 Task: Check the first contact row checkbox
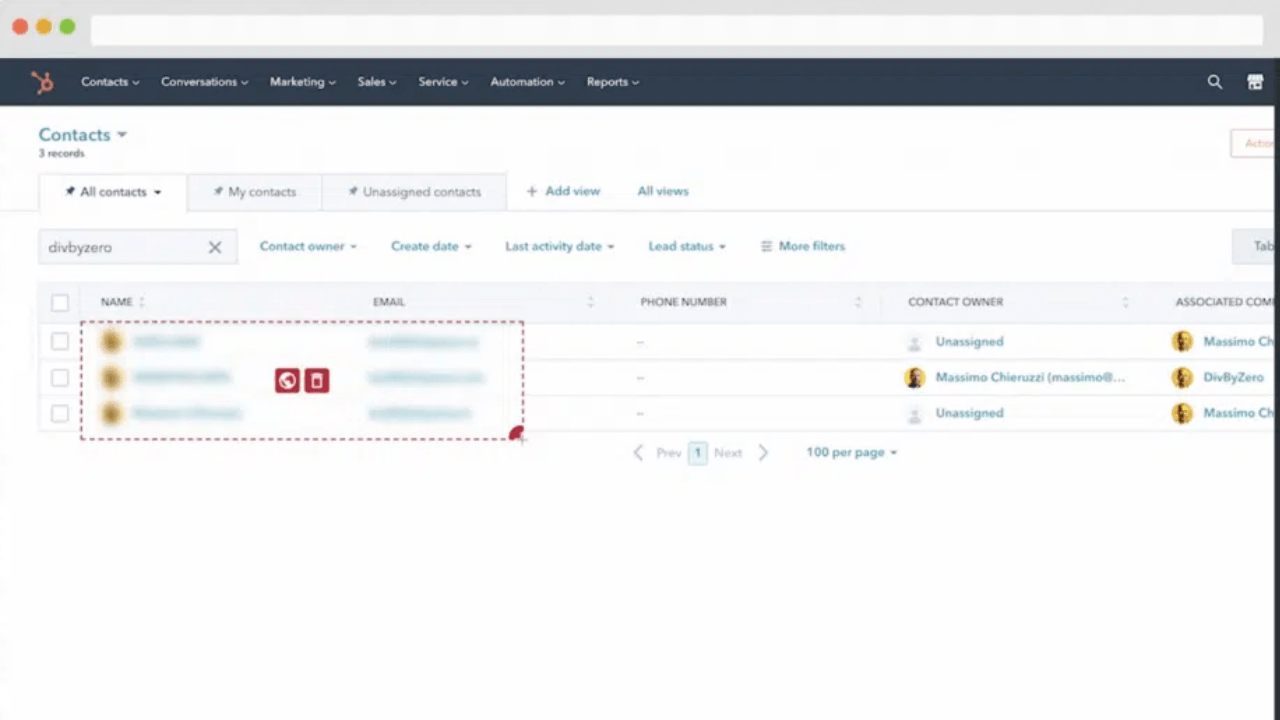60,342
